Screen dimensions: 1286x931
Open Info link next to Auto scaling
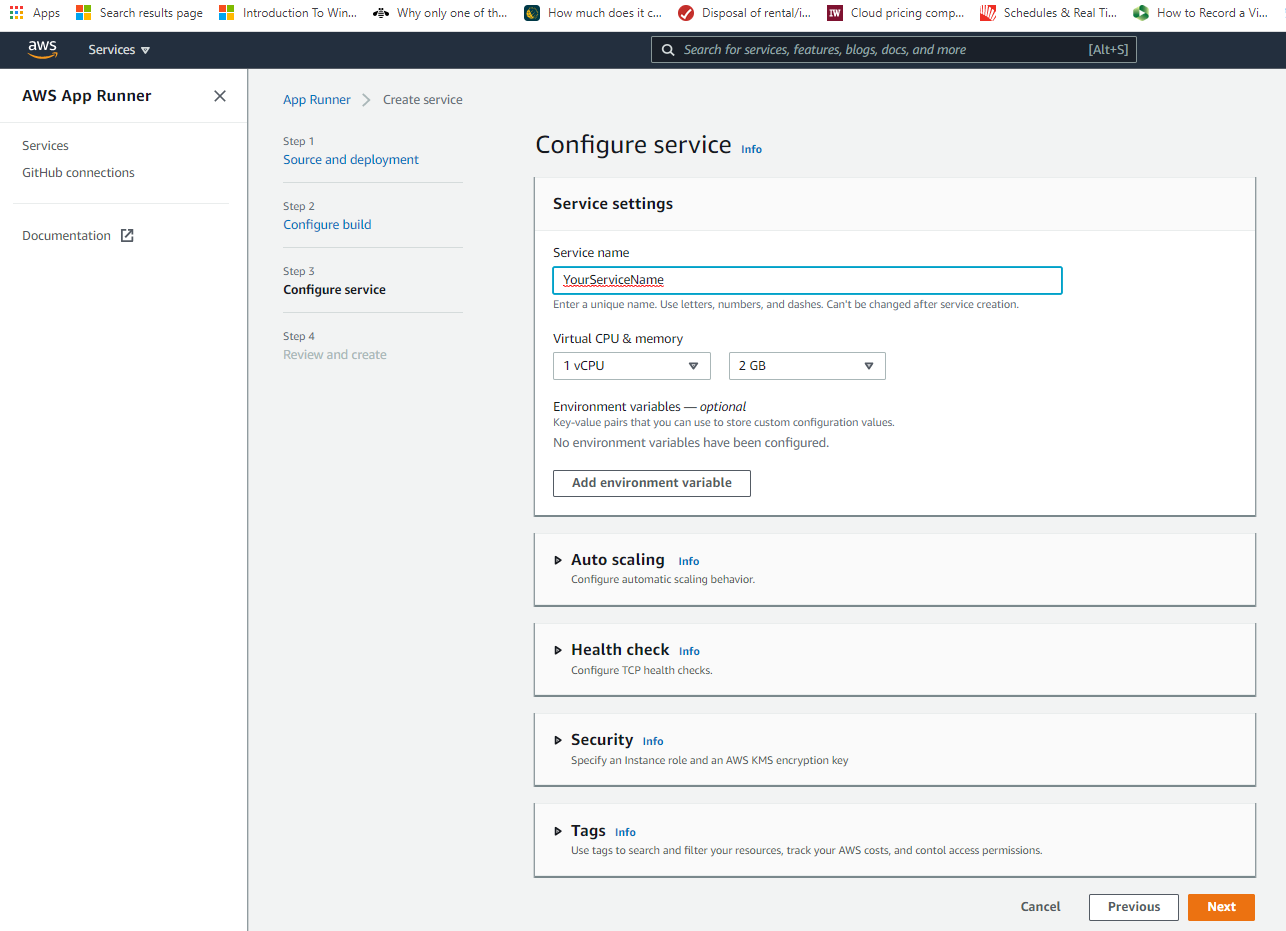click(689, 562)
